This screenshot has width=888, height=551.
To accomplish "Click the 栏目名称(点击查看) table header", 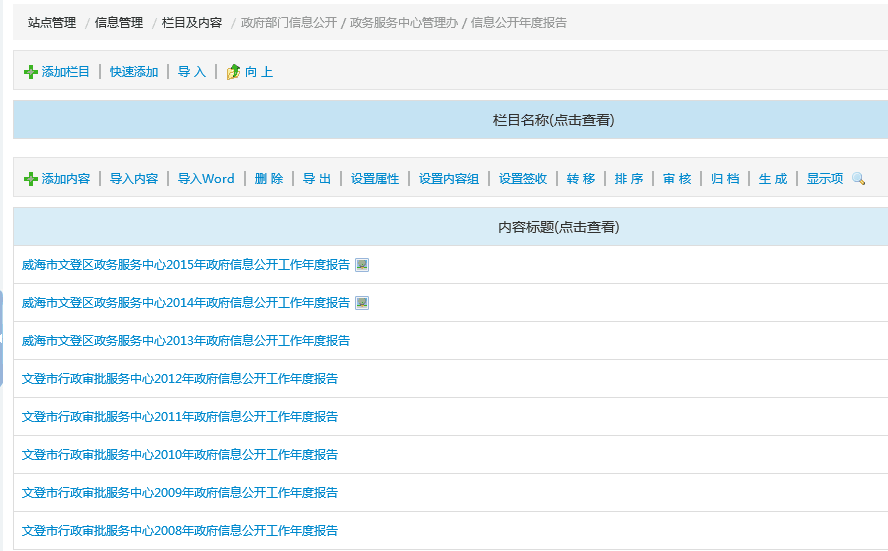I will pyautogui.click(x=553, y=120).
